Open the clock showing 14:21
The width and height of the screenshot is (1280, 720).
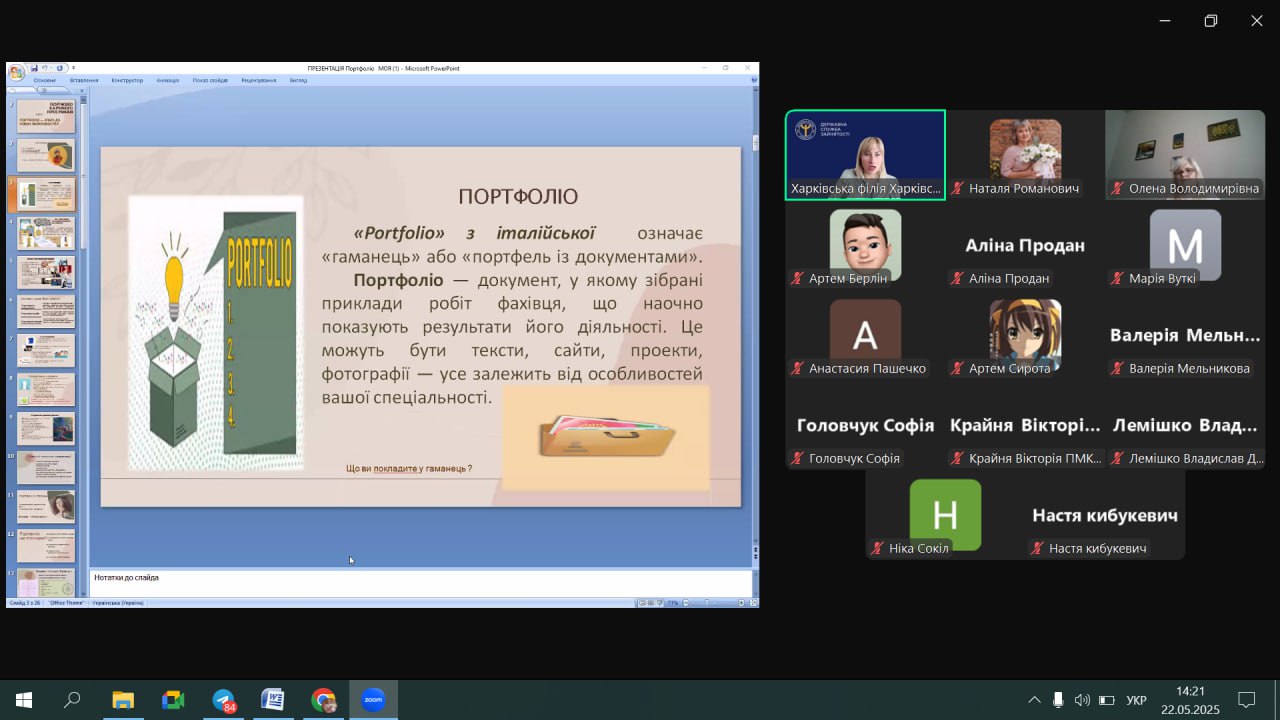coord(1190,700)
